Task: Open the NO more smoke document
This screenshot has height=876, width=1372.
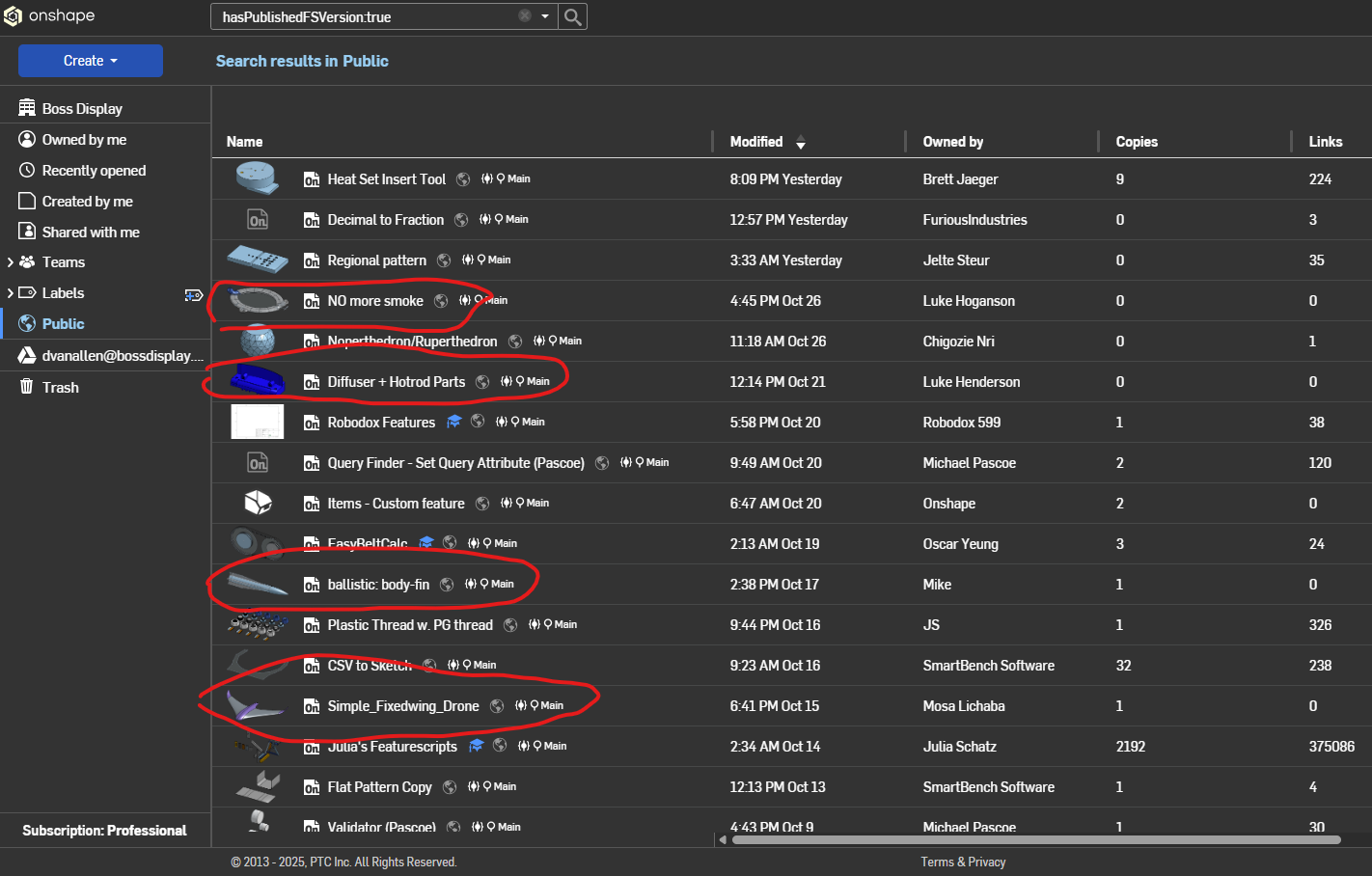Action: (x=375, y=301)
